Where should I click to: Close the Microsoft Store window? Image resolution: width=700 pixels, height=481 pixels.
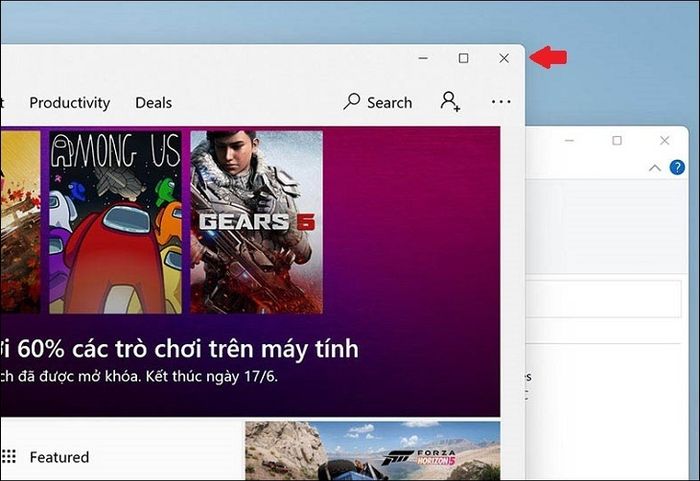(504, 58)
